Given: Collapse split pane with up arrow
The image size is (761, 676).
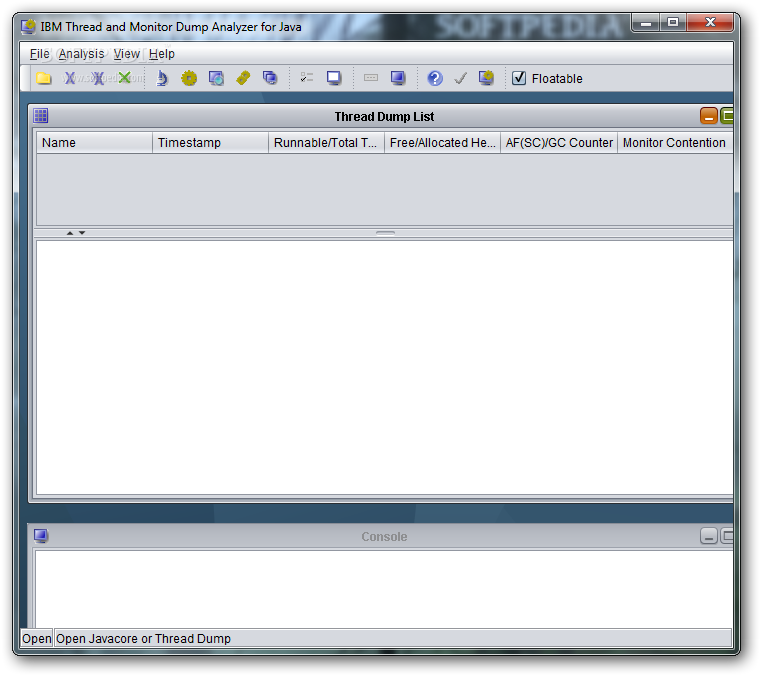Looking at the screenshot, I should 70,233.
